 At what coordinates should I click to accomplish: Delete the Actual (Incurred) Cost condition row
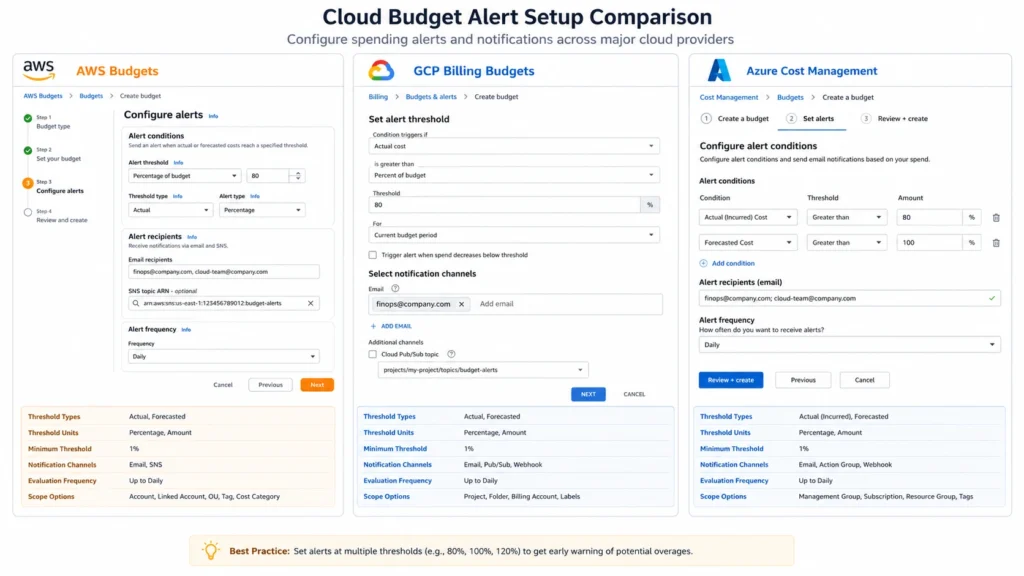coord(996,217)
